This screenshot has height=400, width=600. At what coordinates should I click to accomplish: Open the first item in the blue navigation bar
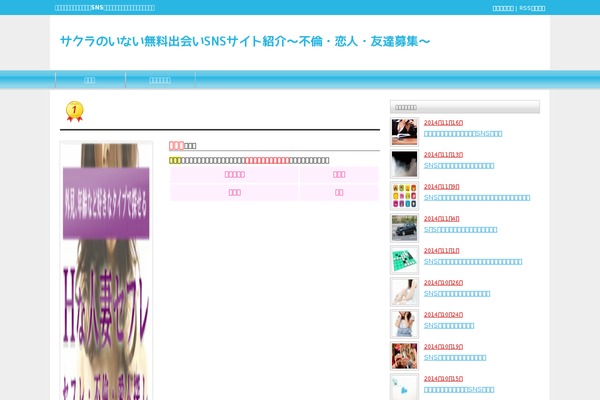tap(90, 80)
